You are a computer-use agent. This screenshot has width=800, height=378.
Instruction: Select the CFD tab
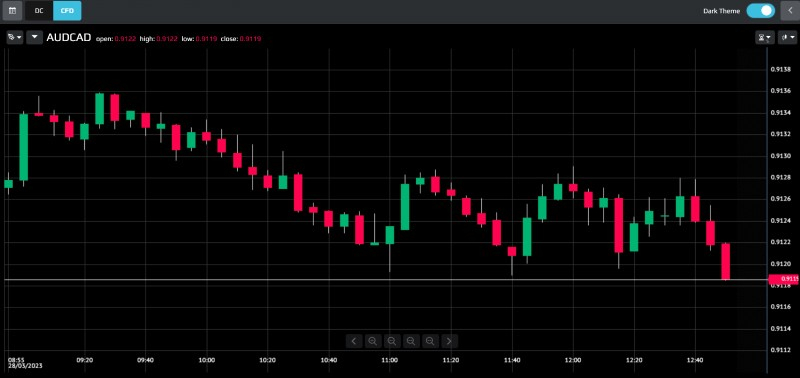click(x=67, y=10)
